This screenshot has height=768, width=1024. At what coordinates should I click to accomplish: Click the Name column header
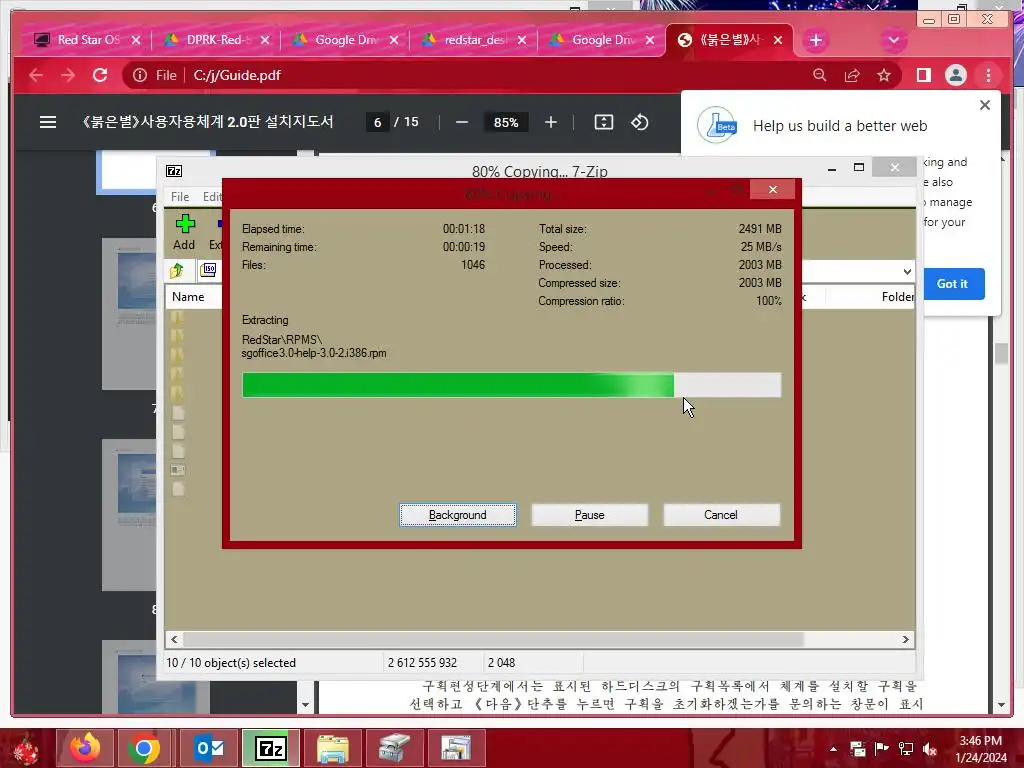coord(188,296)
